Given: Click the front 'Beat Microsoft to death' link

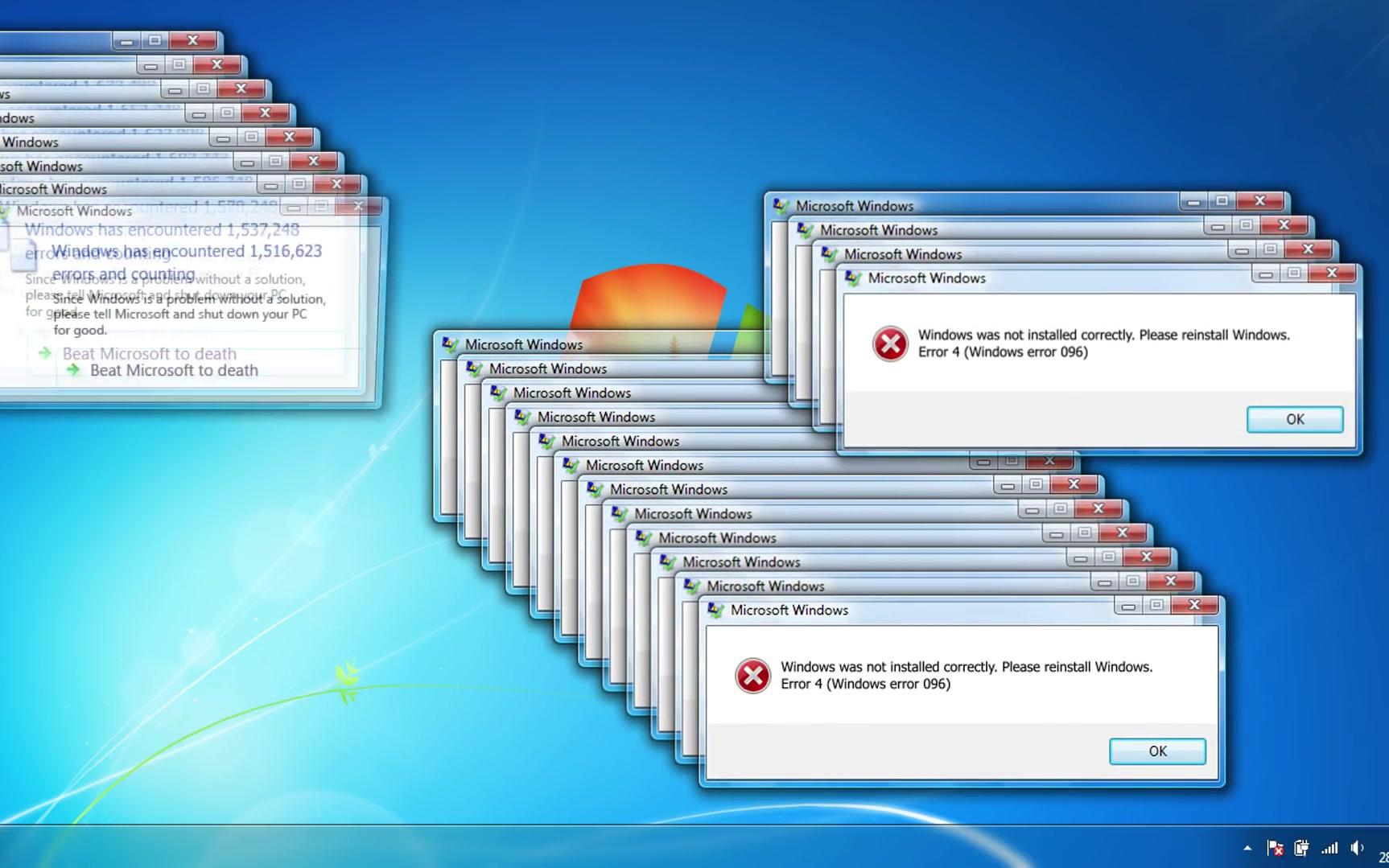Looking at the screenshot, I should pyautogui.click(x=174, y=371).
